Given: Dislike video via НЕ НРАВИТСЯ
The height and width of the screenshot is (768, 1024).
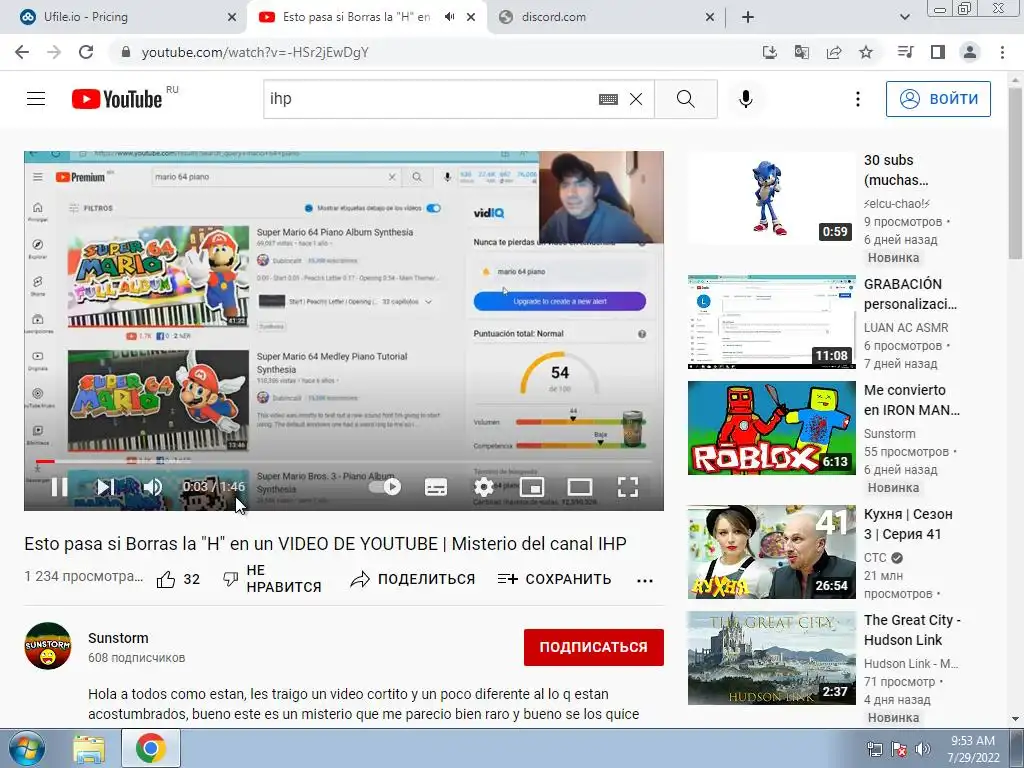Looking at the screenshot, I should tap(272, 579).
